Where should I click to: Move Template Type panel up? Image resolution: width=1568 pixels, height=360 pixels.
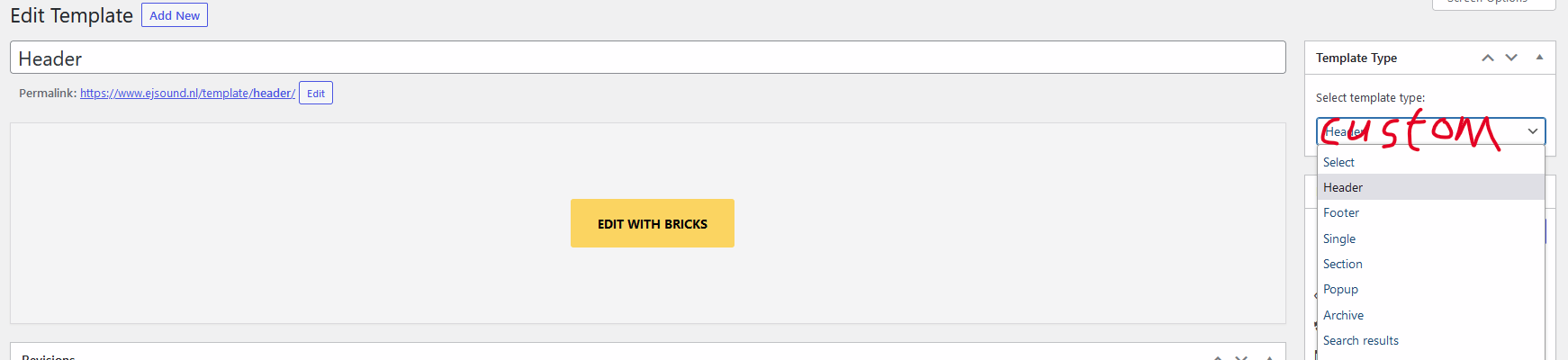click(x=1488, y=58)
